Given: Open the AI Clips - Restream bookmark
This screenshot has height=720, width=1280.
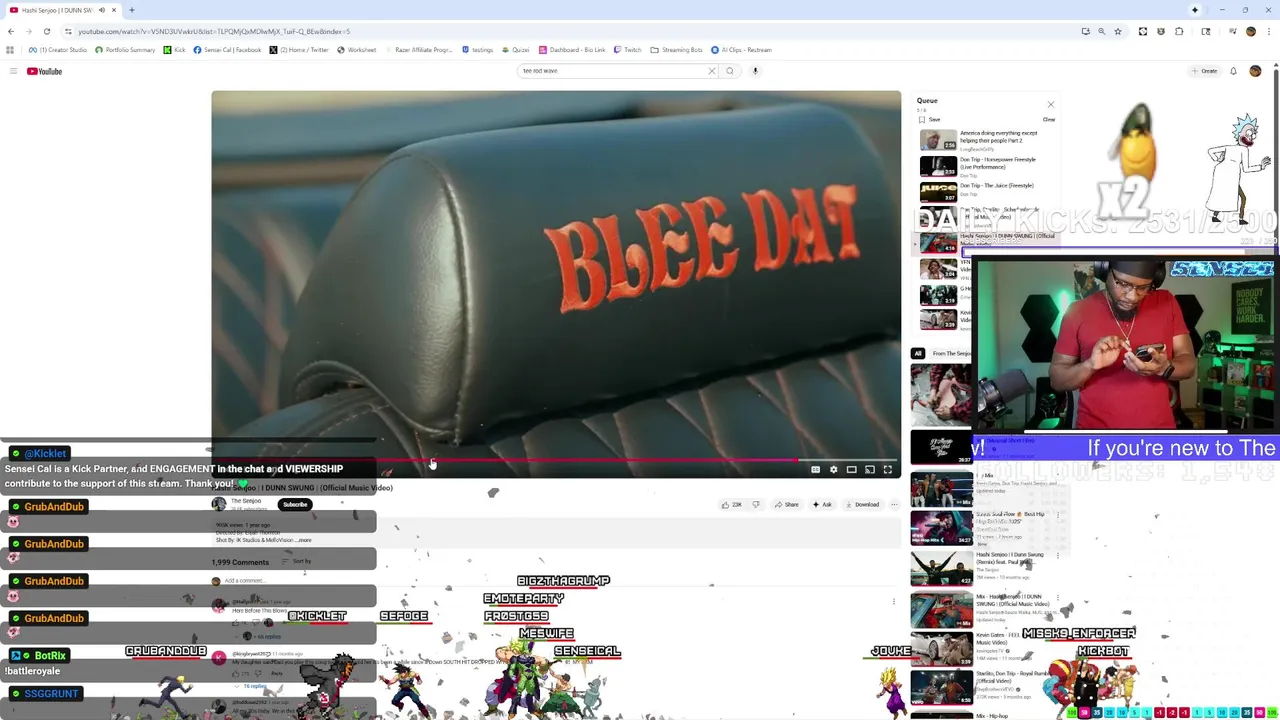Looking at the screenshot, I should coord(741,50).
